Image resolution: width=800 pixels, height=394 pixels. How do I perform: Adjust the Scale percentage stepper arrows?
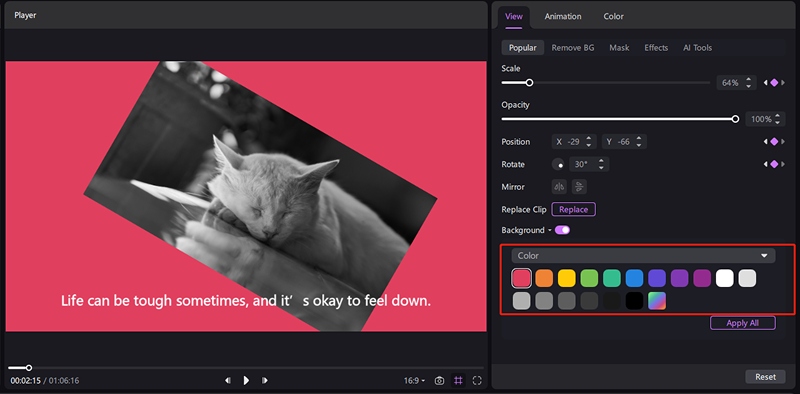pyautogui.click(x=748, y=83)
